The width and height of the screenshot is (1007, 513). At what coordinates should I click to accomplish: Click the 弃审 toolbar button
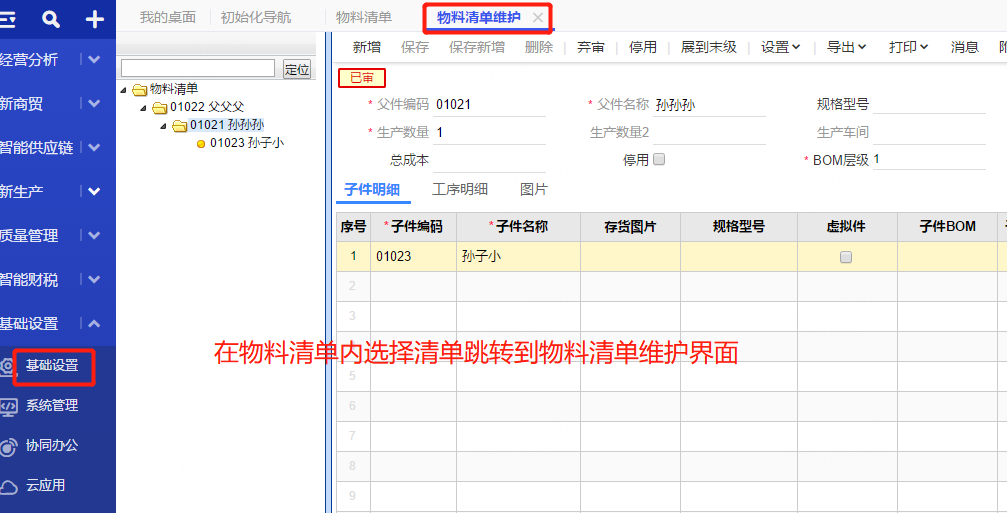click(x=590, y=47)
